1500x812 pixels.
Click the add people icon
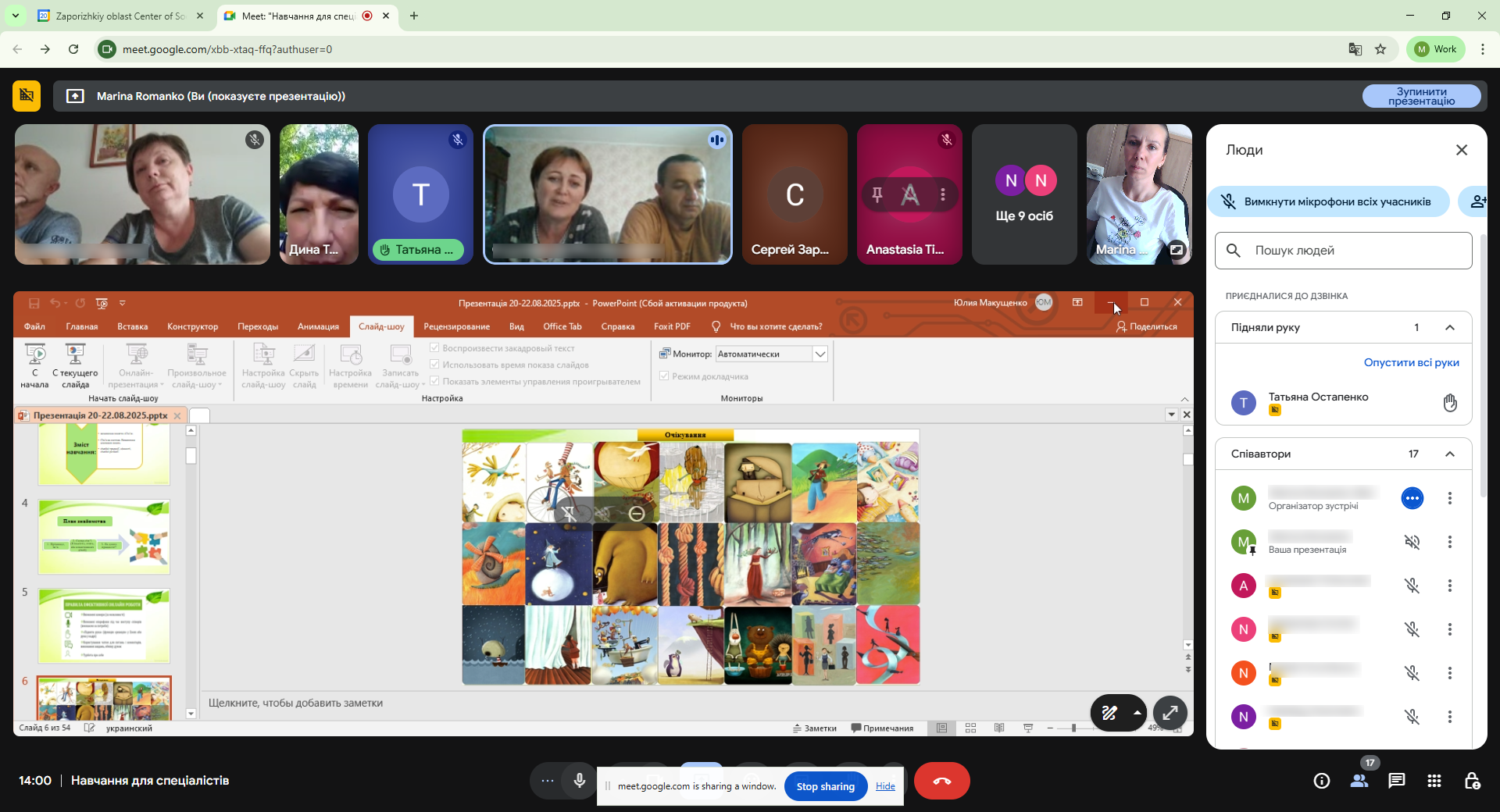(1477, 201)
